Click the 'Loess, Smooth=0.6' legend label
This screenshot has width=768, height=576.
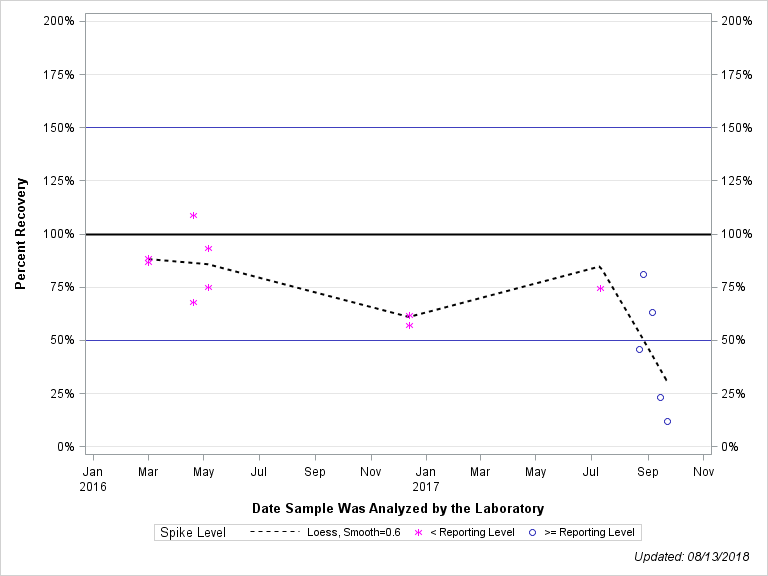point(354,532)
